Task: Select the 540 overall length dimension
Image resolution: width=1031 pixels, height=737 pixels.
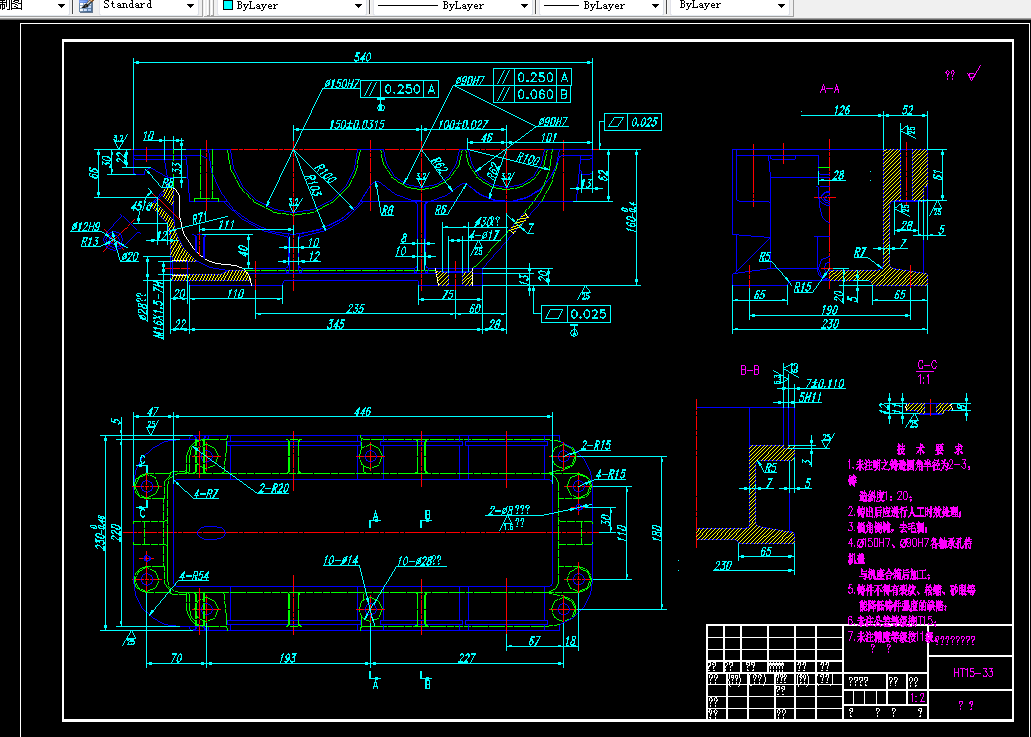Action: coord(362,57)
